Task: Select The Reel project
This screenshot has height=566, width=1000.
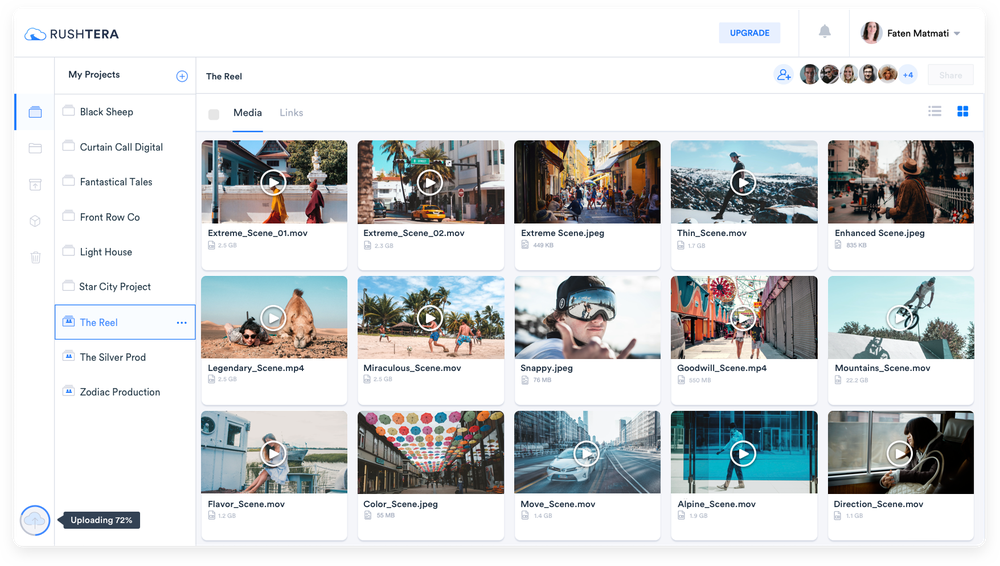Action: (125, 322)
